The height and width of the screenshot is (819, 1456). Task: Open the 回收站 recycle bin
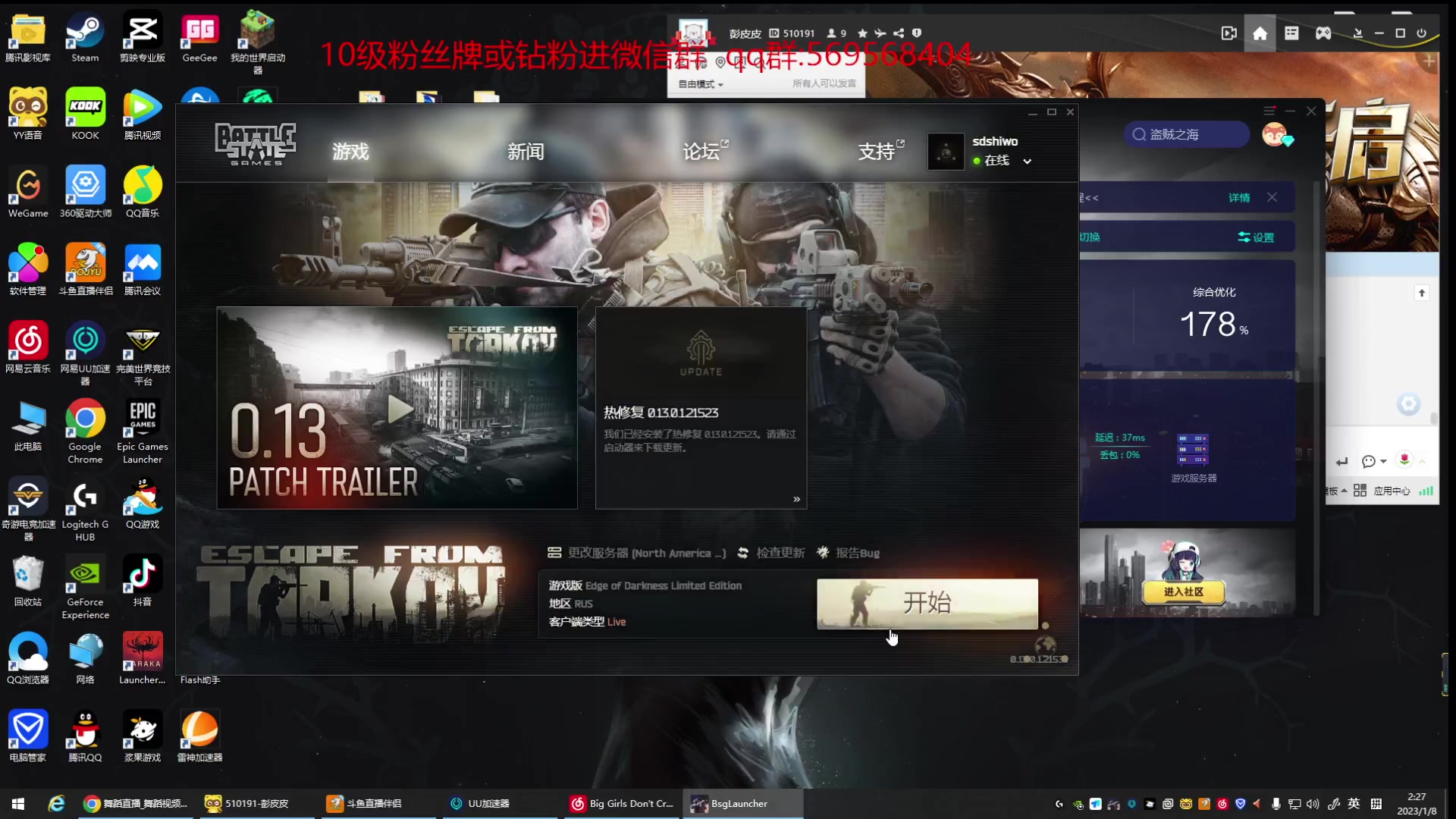28,582
